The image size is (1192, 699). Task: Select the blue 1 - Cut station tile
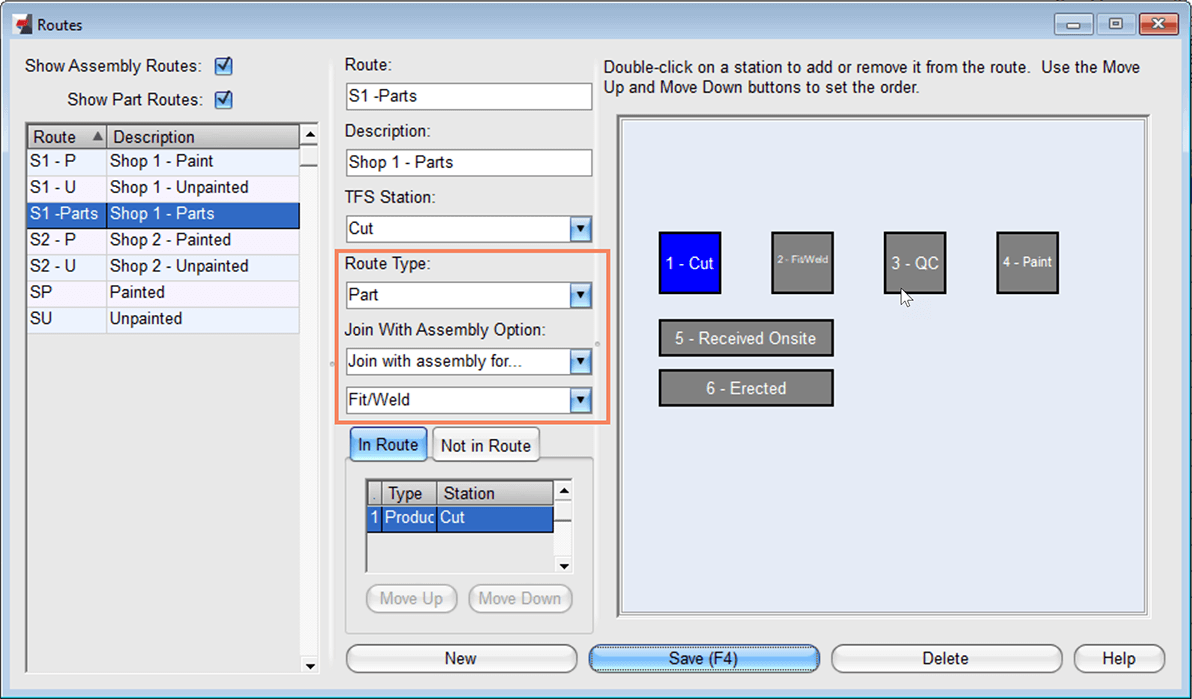(689, 263)
